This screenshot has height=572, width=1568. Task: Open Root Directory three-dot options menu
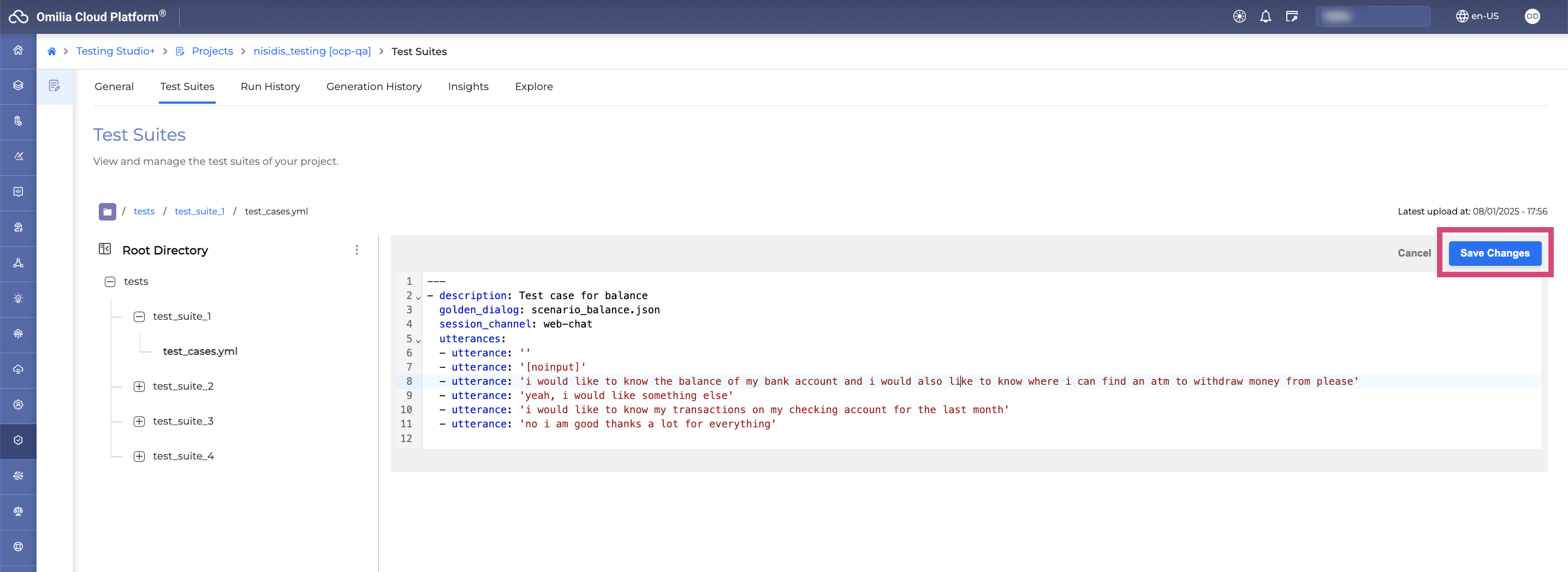(x=357, y=250)
